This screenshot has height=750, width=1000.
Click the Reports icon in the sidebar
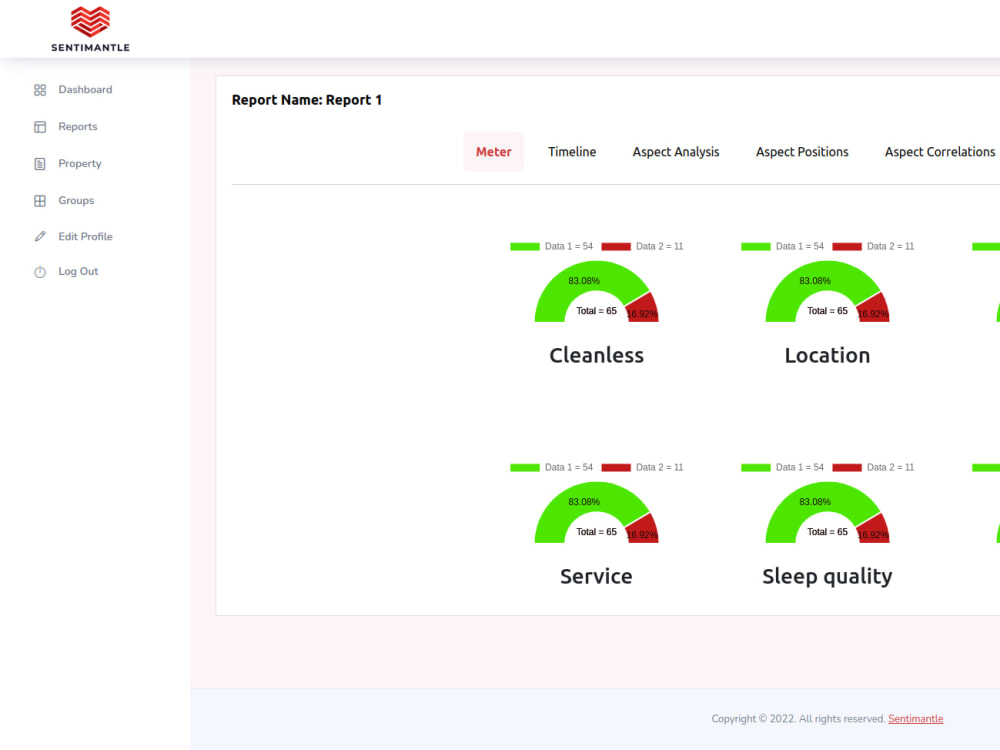[40, 126]
